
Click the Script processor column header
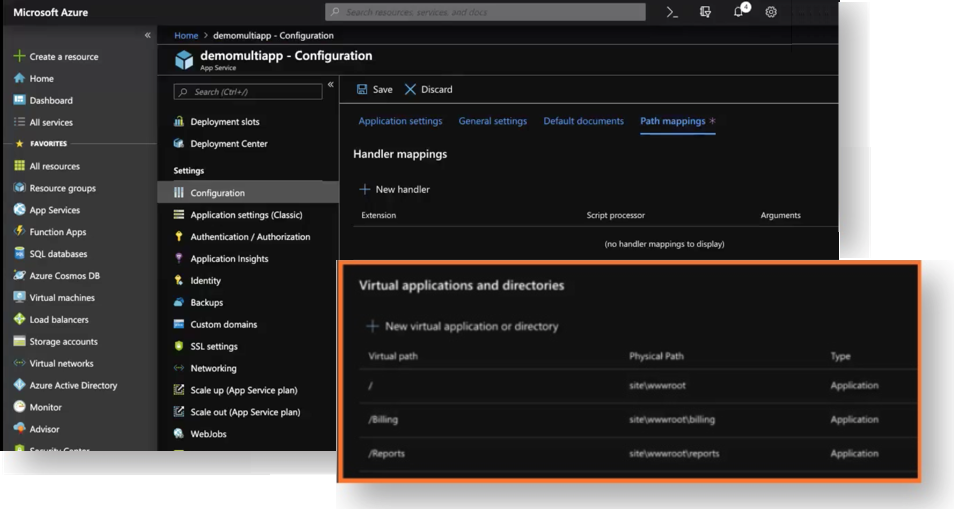[x=616, y=215]
